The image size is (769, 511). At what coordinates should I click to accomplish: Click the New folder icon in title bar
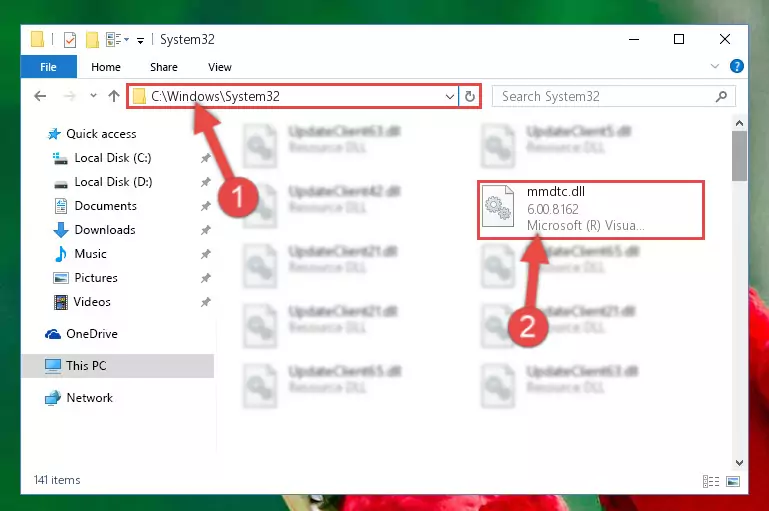point(92,40)
